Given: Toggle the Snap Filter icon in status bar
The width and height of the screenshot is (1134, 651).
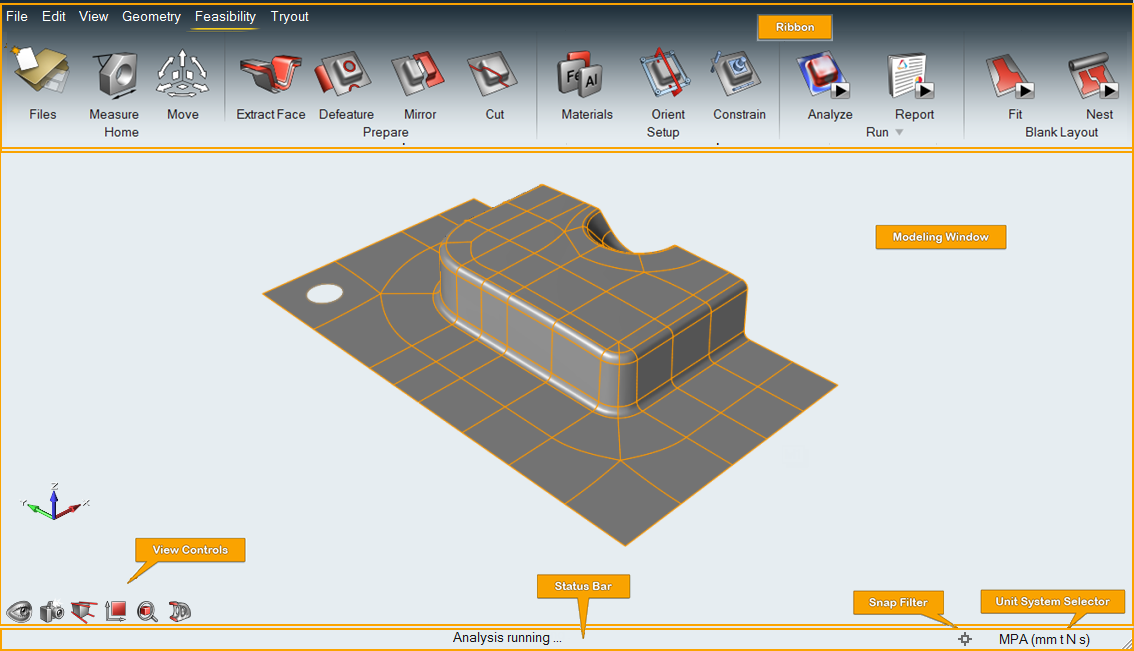Looking at the screenshot, I should click(964, 639).
